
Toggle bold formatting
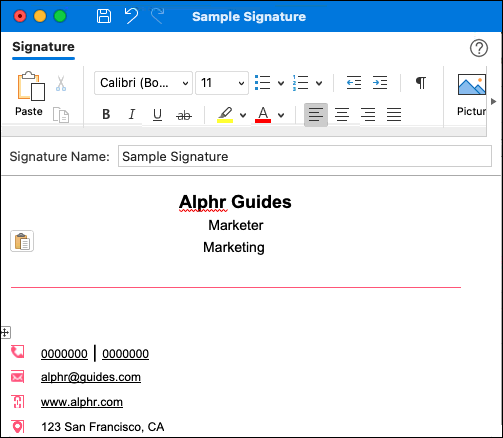pyautogui.click(x=106, y=115)
